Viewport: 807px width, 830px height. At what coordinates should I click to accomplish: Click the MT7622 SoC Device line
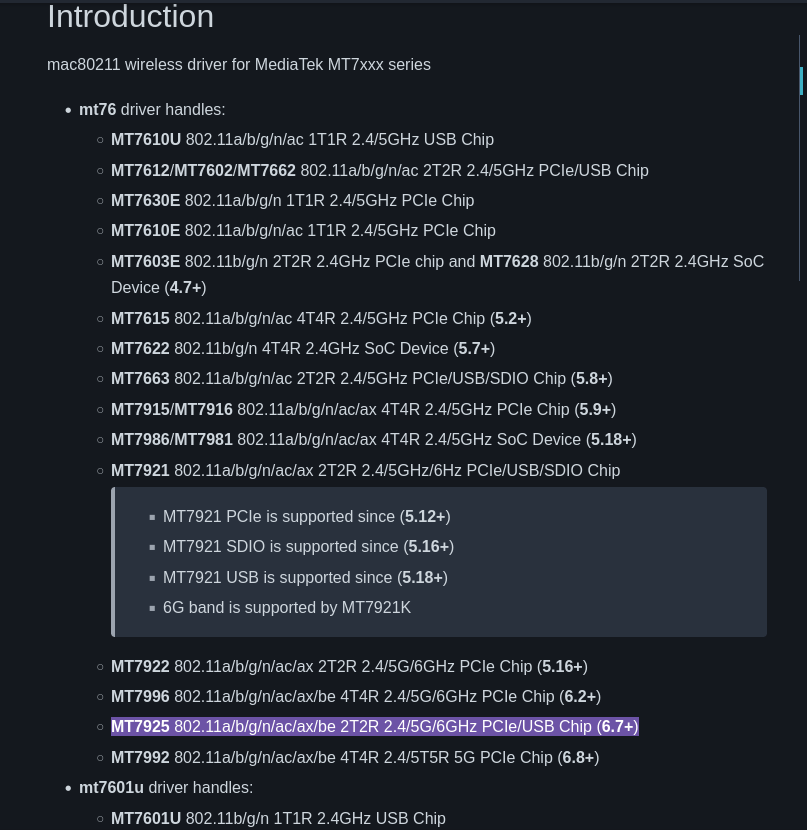[x=303, y=349]
